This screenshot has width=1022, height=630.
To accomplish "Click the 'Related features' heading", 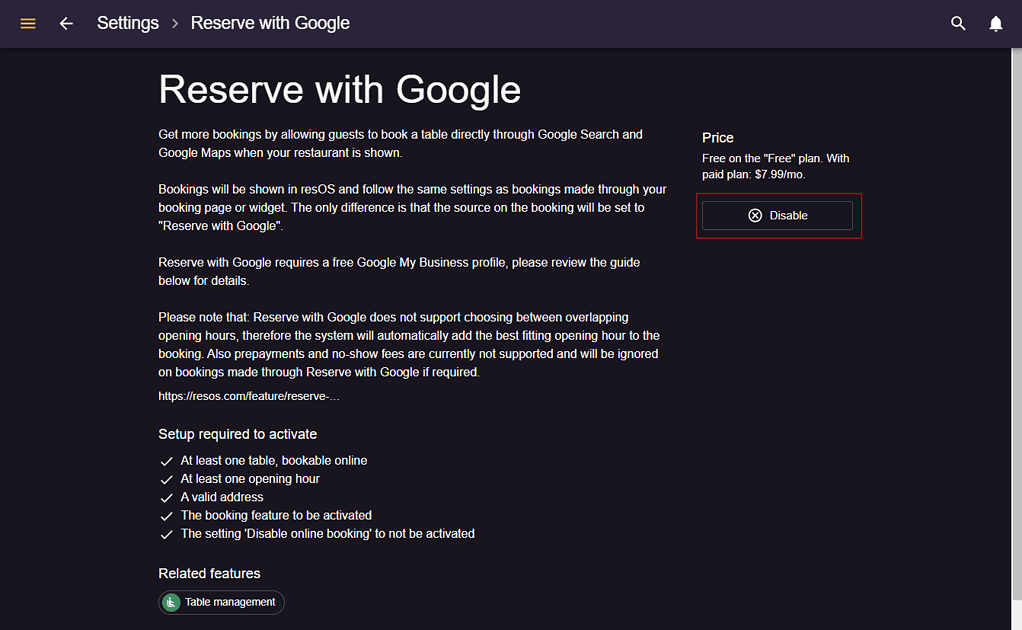I will click(x=209, y=573).
